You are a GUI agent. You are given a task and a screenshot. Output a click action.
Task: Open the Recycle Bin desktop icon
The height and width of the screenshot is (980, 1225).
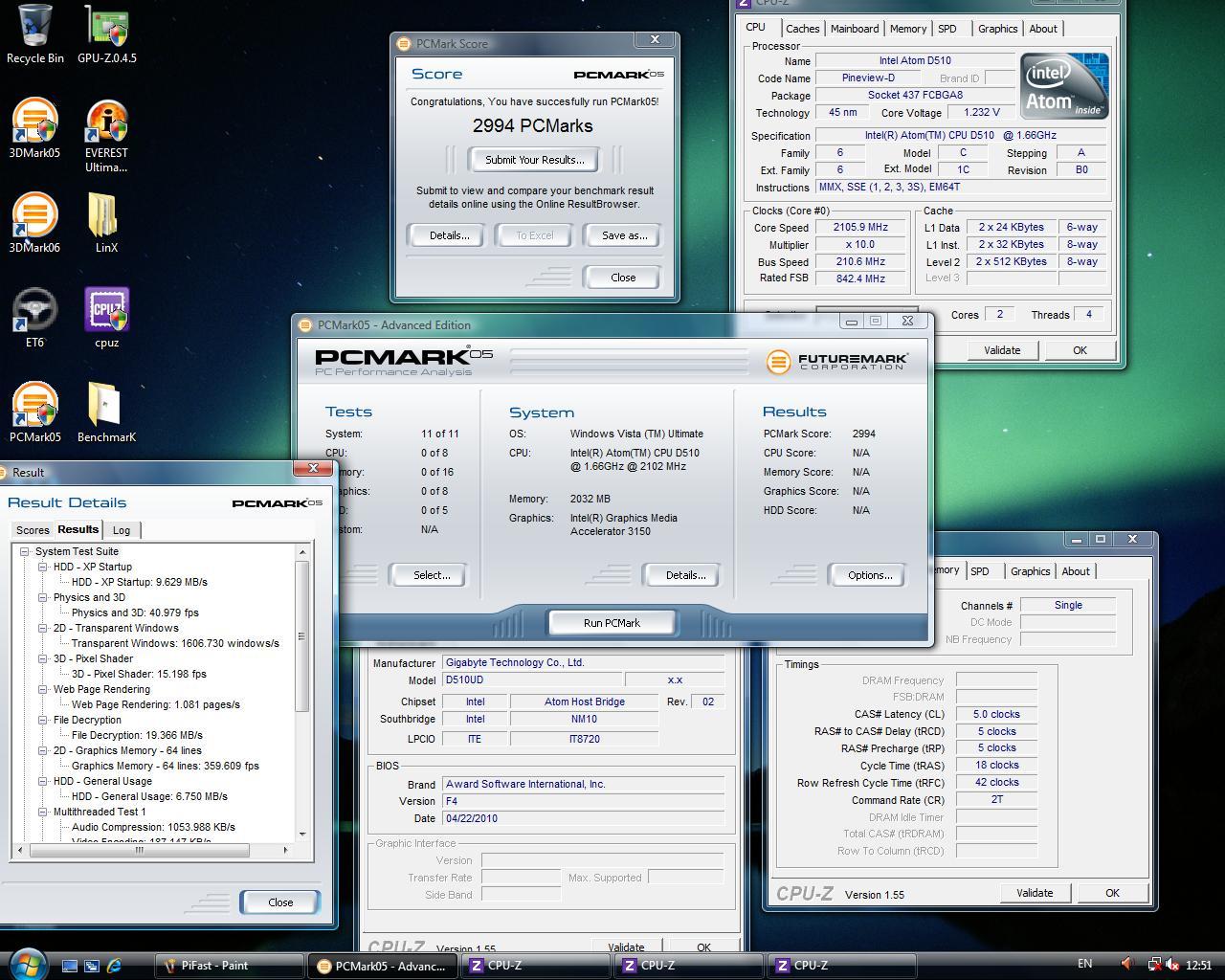click(x=34, y=33)
